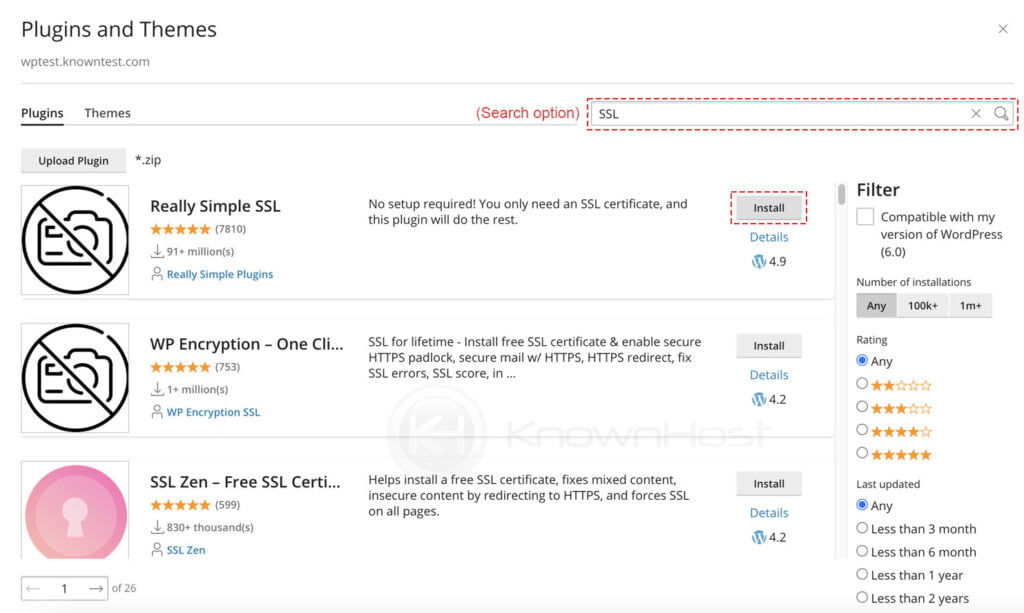Click the Really Simple SSL plugin title
1024x613 pixels.
216,206
